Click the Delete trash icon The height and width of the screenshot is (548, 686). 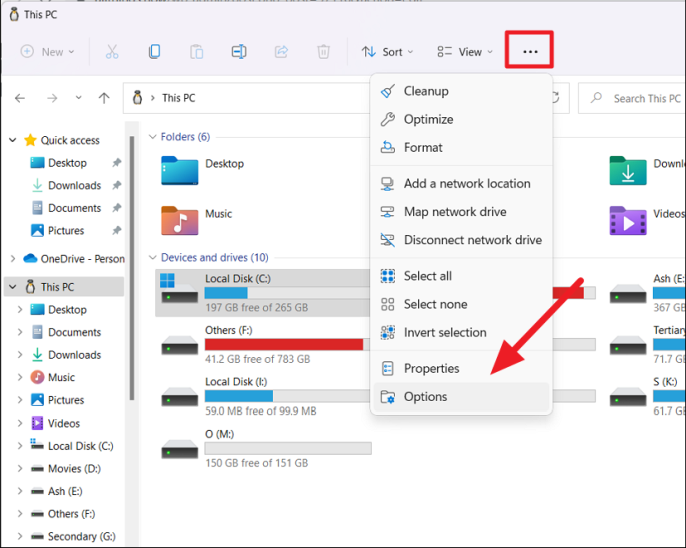(x=323, y=52)
